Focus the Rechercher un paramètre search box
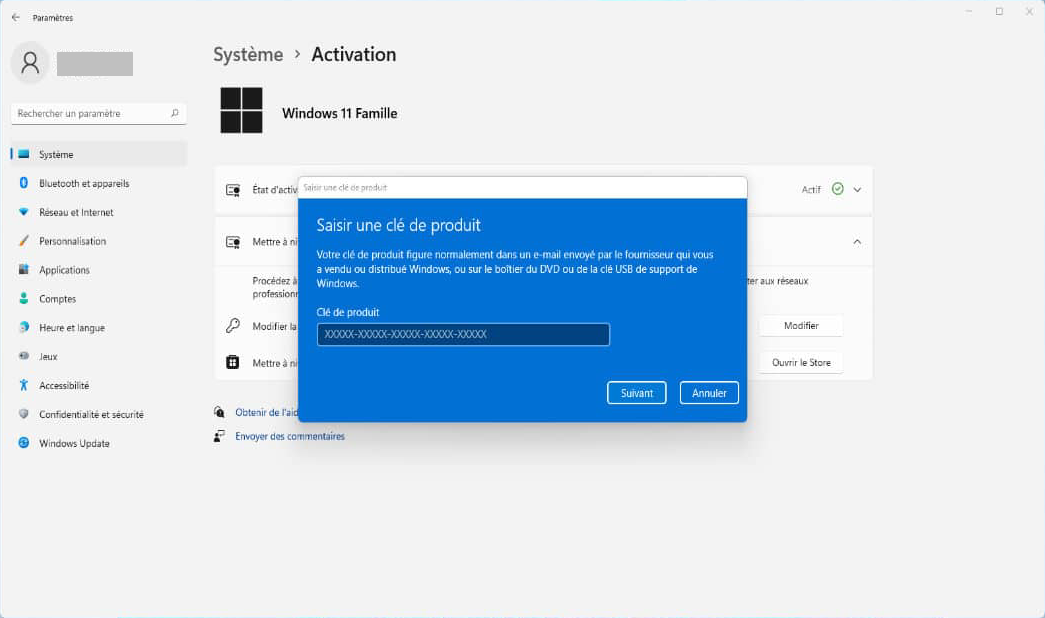The width and height of the screenshot is (1045, 618). (92, 114)
